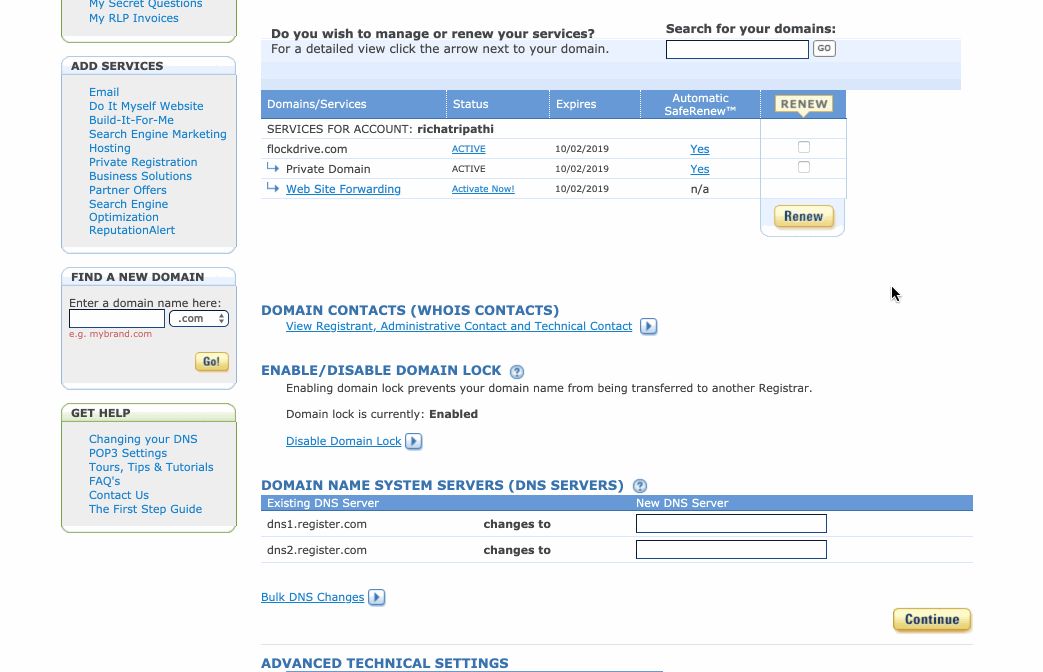This screenshot has width=1043, height=672.
Task: Click GO button next to domain search
Action: (824, 49)
